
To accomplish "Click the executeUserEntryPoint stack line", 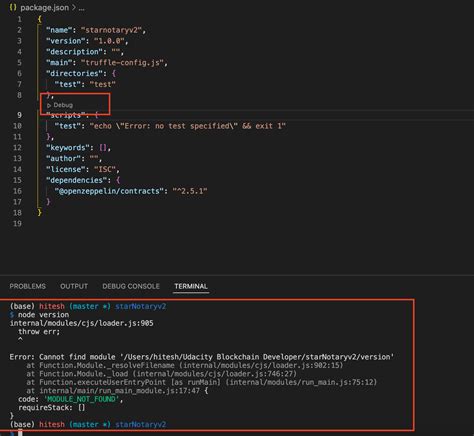I will click(x=202, y=382).
